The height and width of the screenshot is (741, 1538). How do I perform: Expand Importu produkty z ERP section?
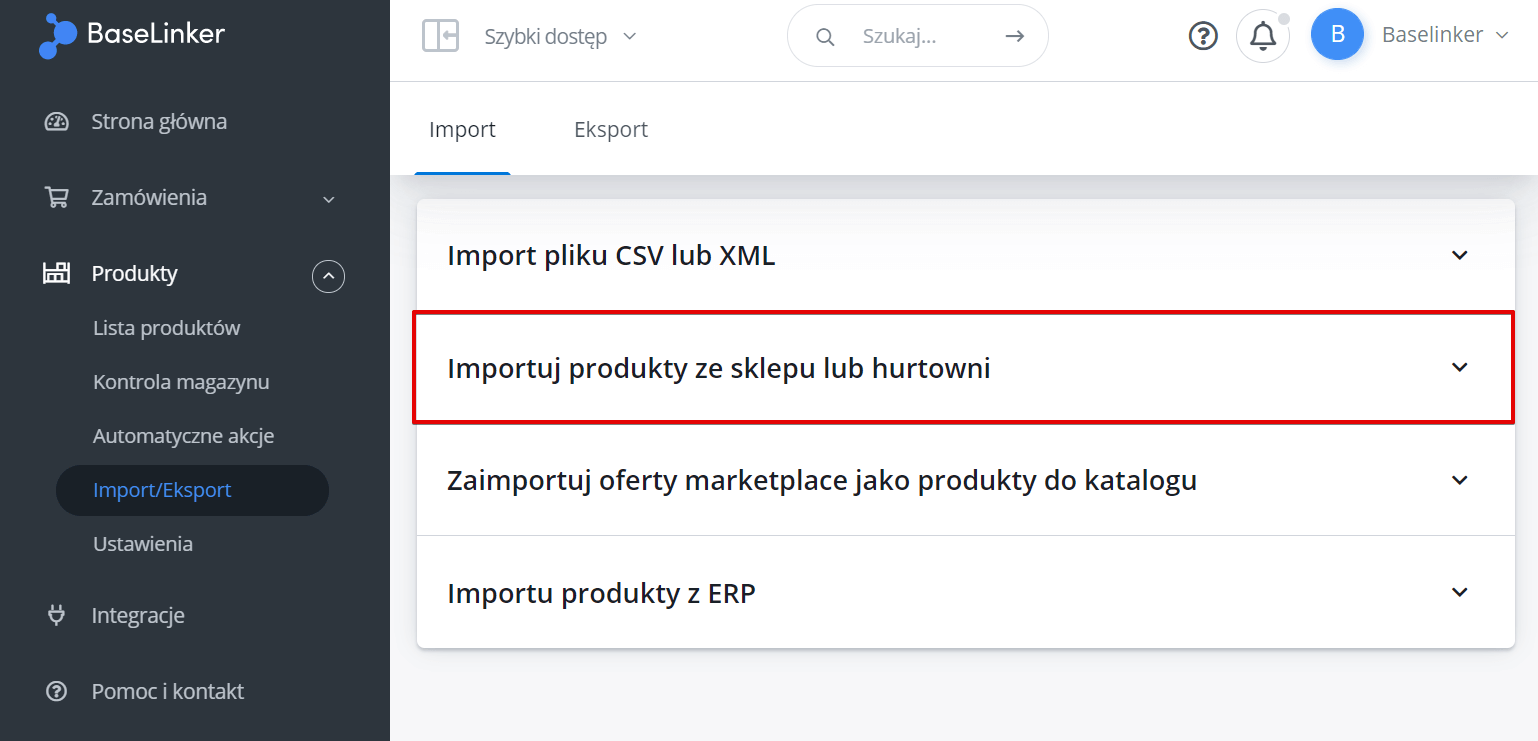tap(966, 593)
